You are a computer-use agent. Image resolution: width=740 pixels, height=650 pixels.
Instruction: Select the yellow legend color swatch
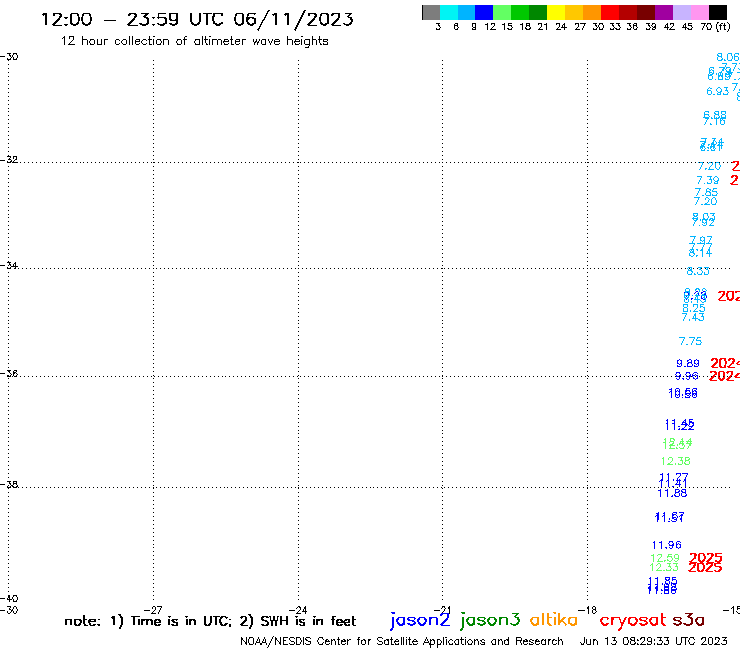[556, 12]
